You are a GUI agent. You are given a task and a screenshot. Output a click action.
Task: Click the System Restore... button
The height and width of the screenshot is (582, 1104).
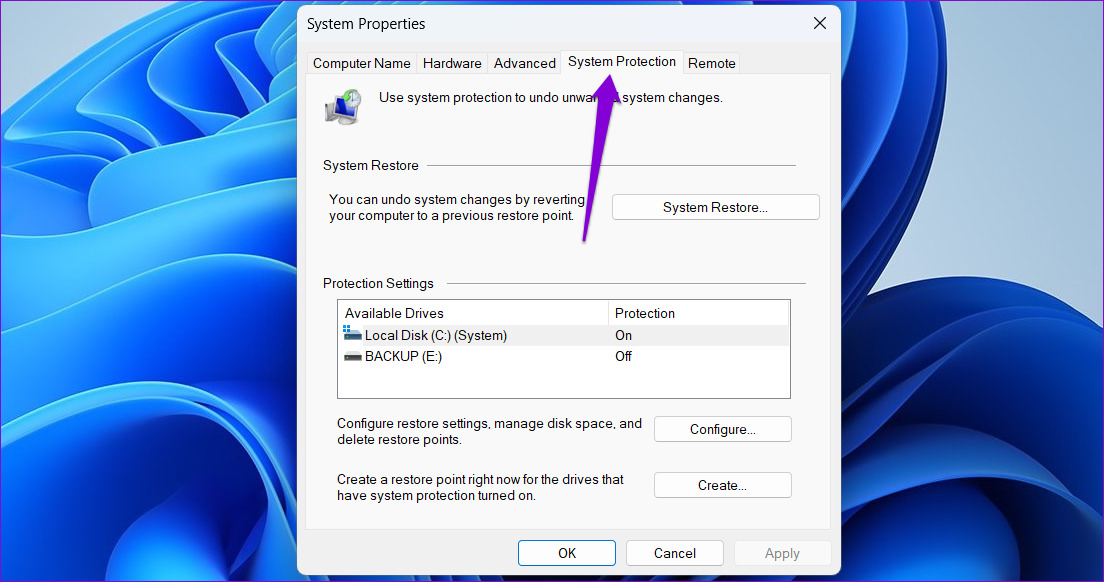tap(715, 207)
